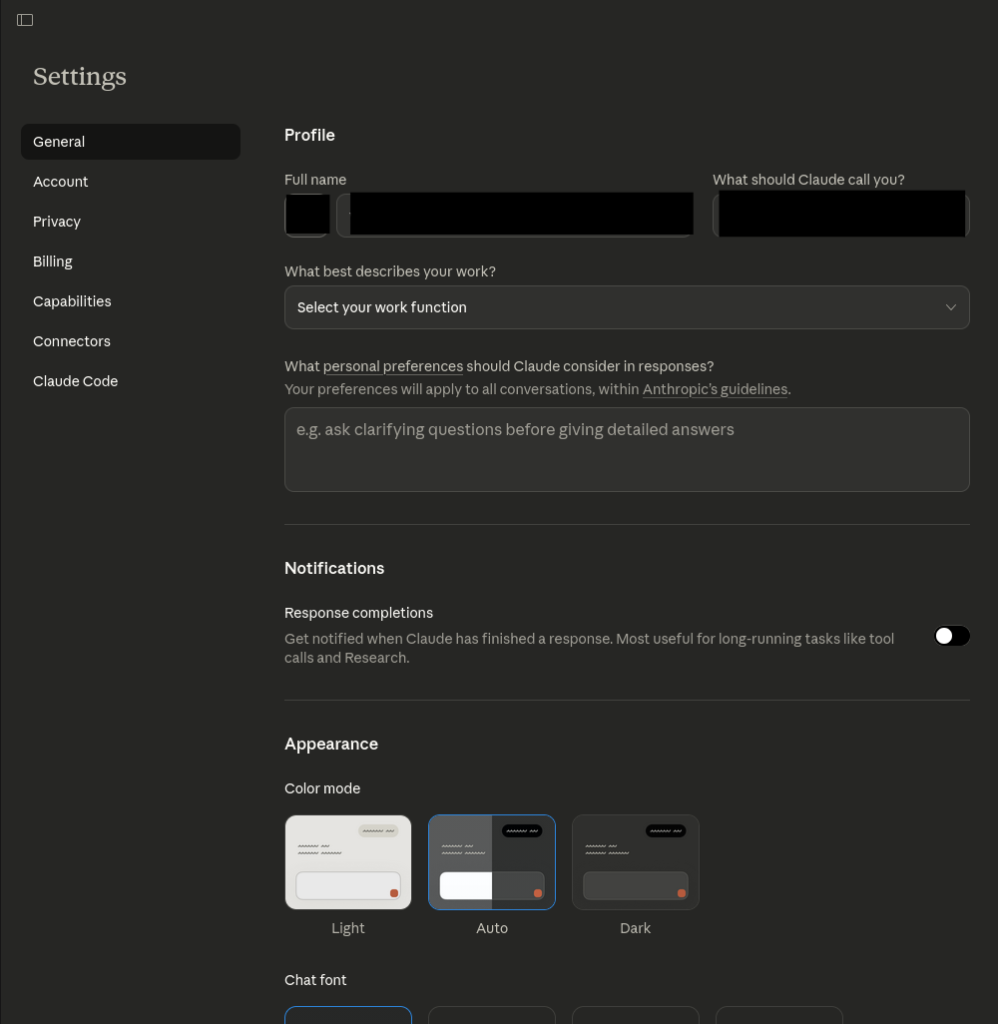The width and height of the screenshot is (998, 1024).
Task: Click the profile avatar box
Action: click(307, 215)
